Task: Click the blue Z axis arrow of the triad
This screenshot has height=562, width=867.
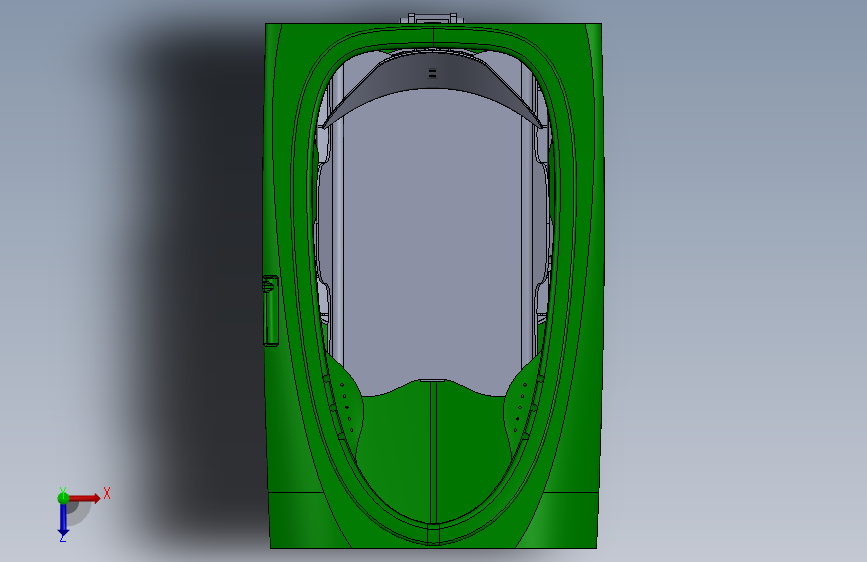Action: click(x=63, y=520)
